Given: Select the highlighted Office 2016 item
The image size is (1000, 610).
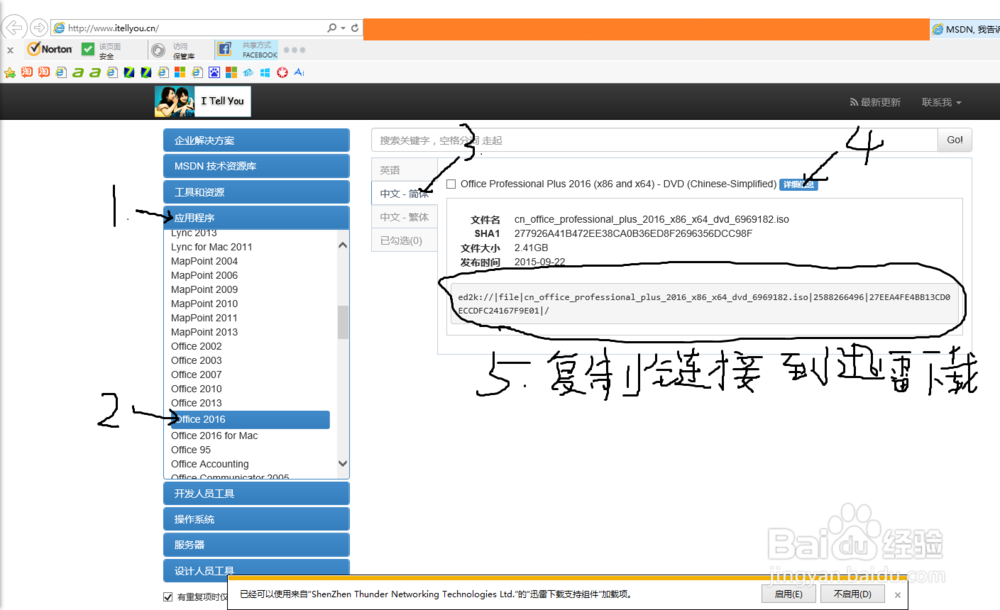Looking at the screenshot, I should pyautogui.click(x=249, y=419).
